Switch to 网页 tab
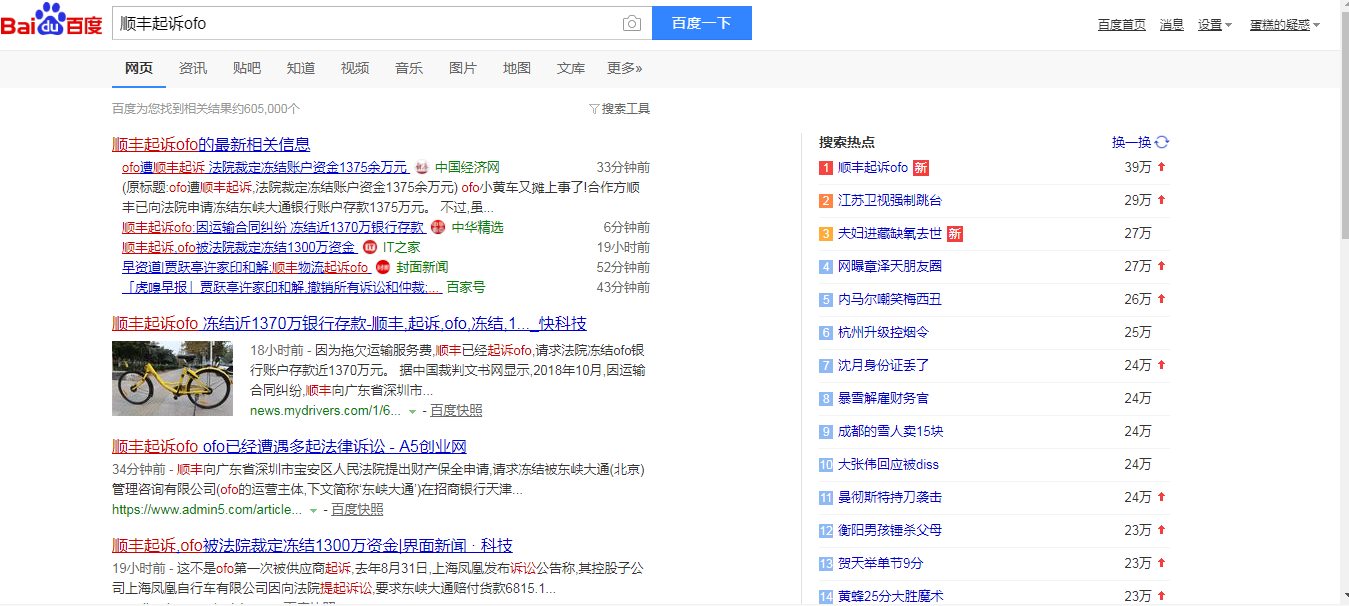Image resolution: width=1349 pixels, height=606 pixels. pos(139,68)
